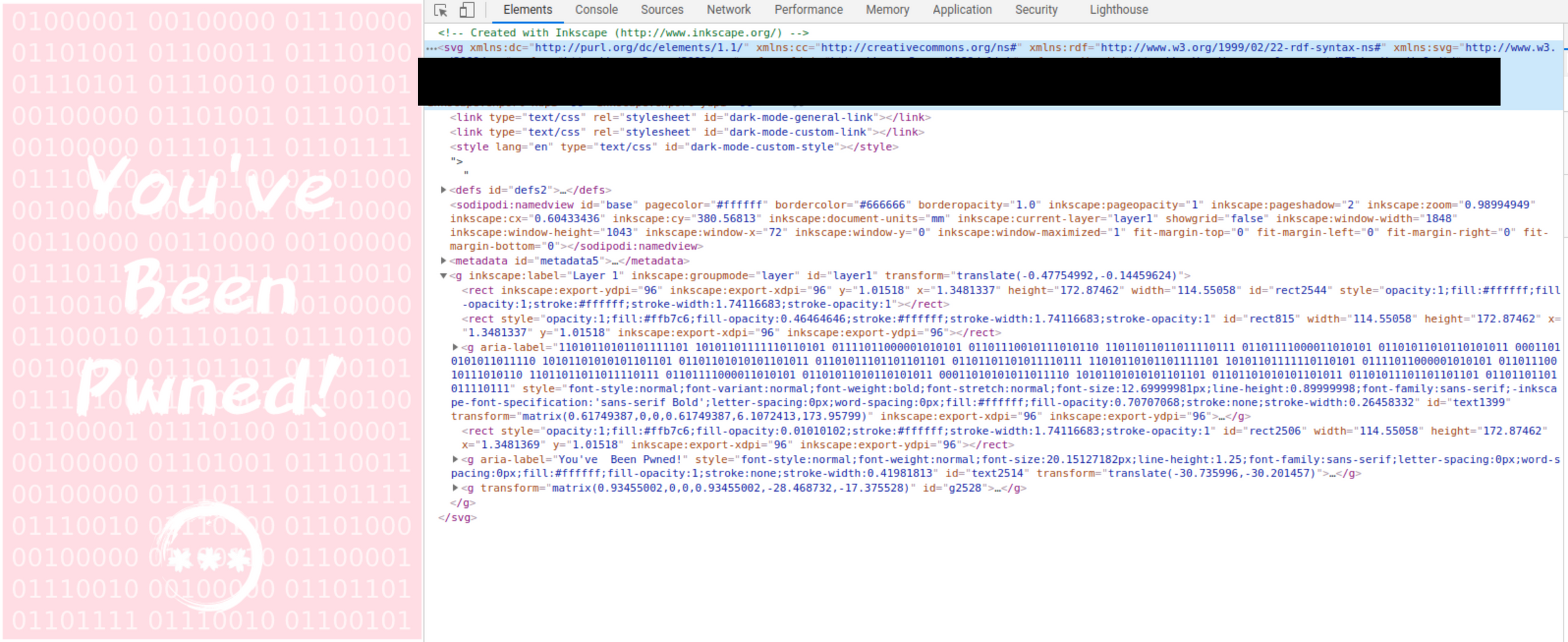Expand the metadata5 node
Image resolution: width=1568 pixels, height=642 pixels.
[x=444, y=260]
